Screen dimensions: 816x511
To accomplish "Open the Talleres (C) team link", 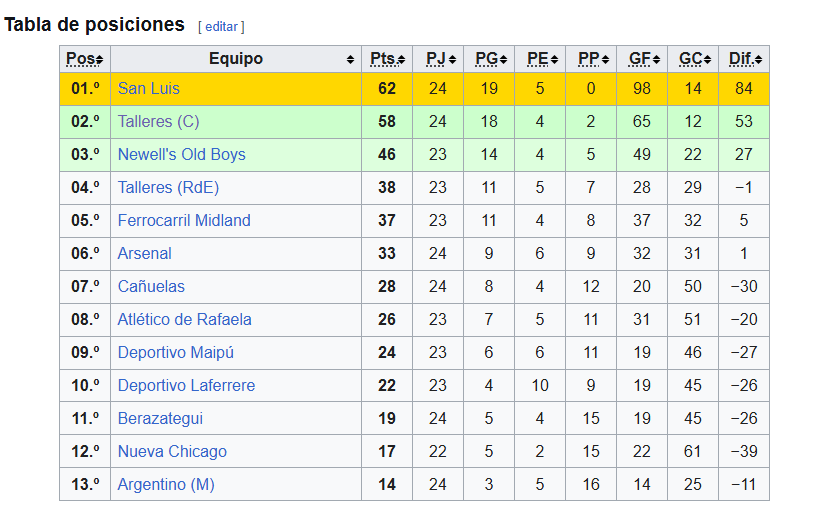I will click(x=158, y=121).
